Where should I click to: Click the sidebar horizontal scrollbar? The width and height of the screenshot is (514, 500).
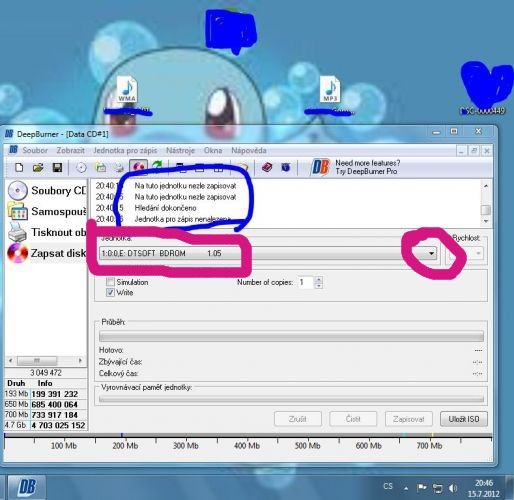click(45, 360)
